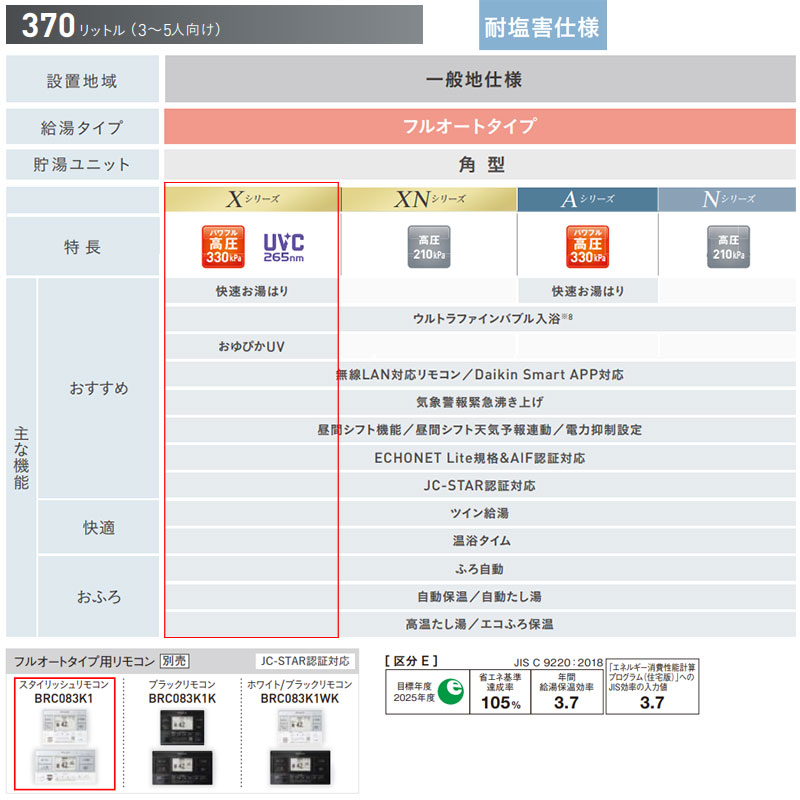Click the 370リットル capacity title banner
Image resolution: width=800 pixels, height=800 pixels.
pos(214,24)
